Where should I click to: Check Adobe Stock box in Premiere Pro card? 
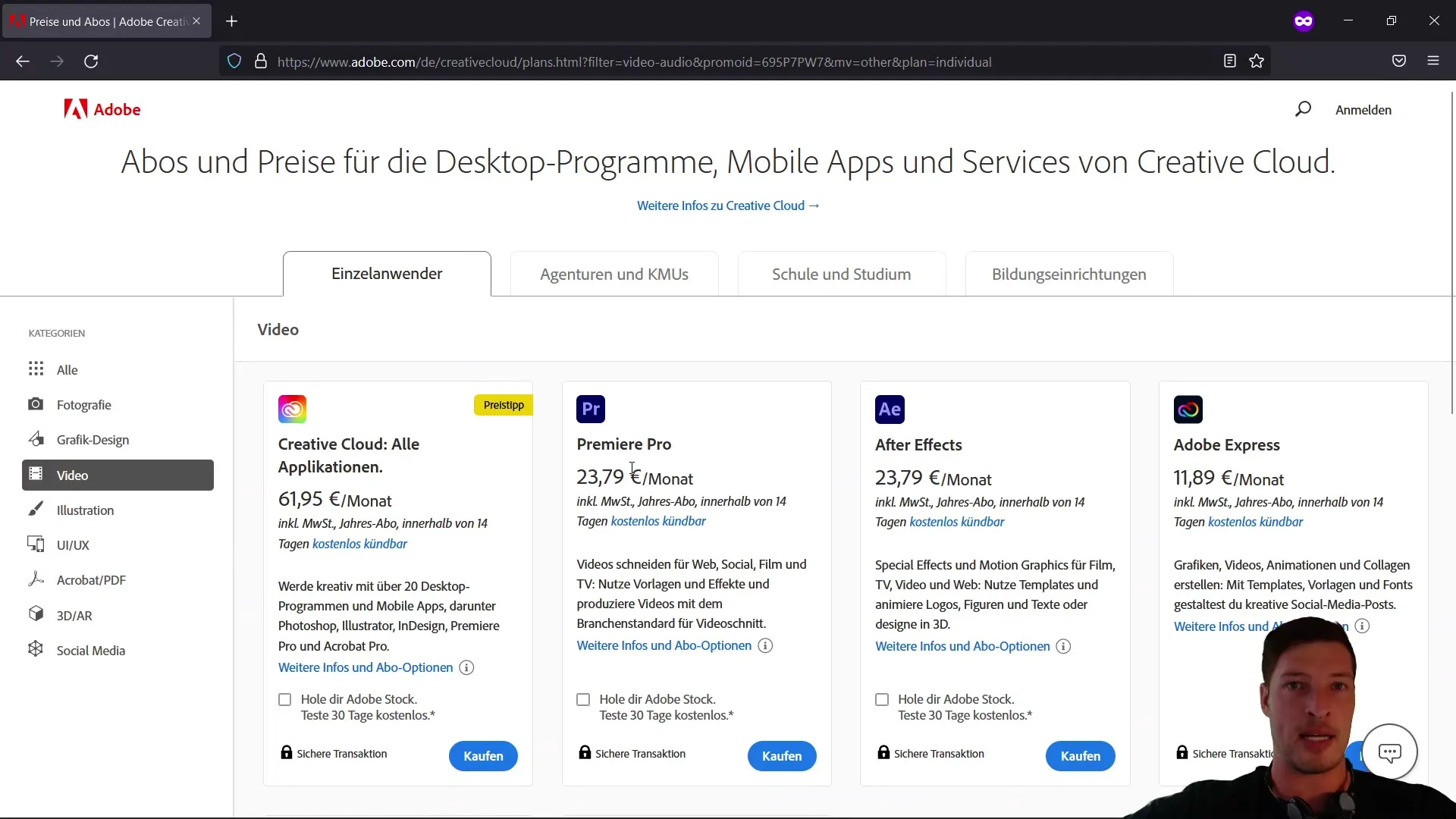click(x=583, y=699)
